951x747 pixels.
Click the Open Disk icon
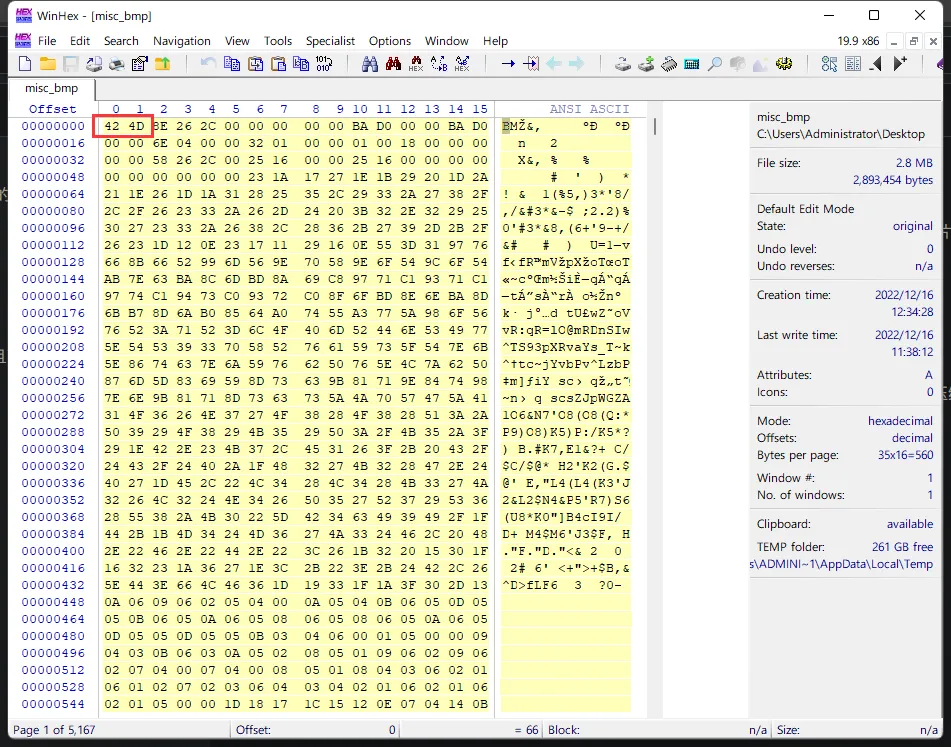coord(622,64)
